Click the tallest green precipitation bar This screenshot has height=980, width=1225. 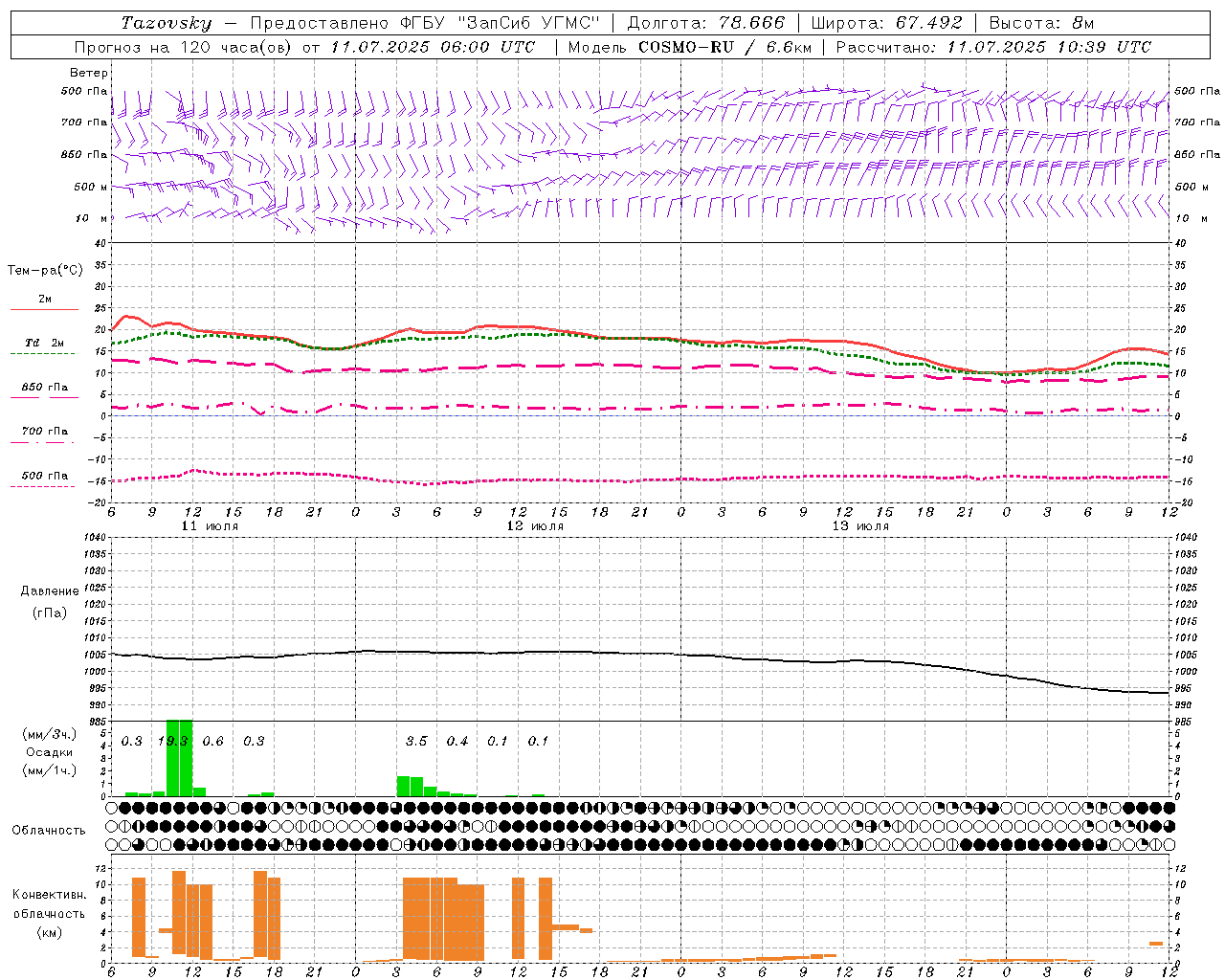[179, 758]
